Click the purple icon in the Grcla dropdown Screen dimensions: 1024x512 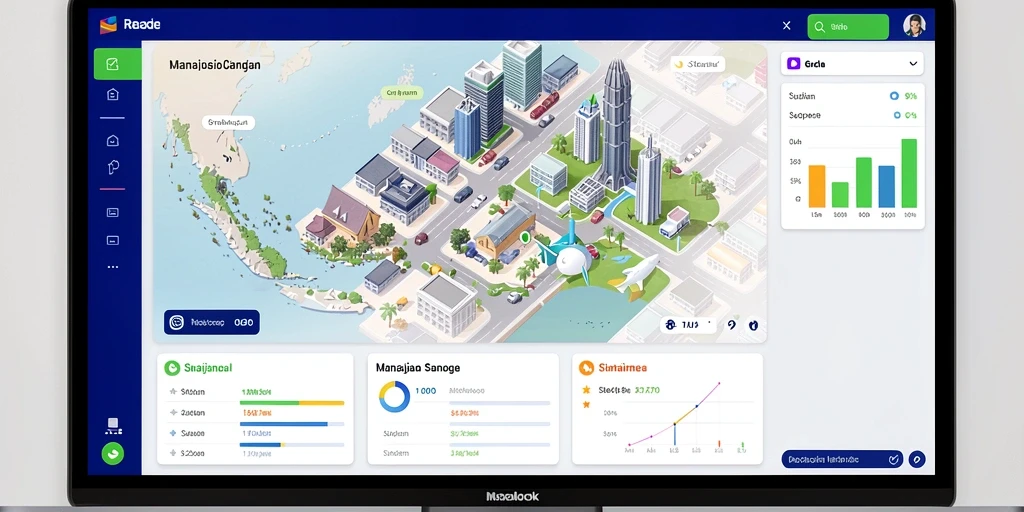(793, 63)
